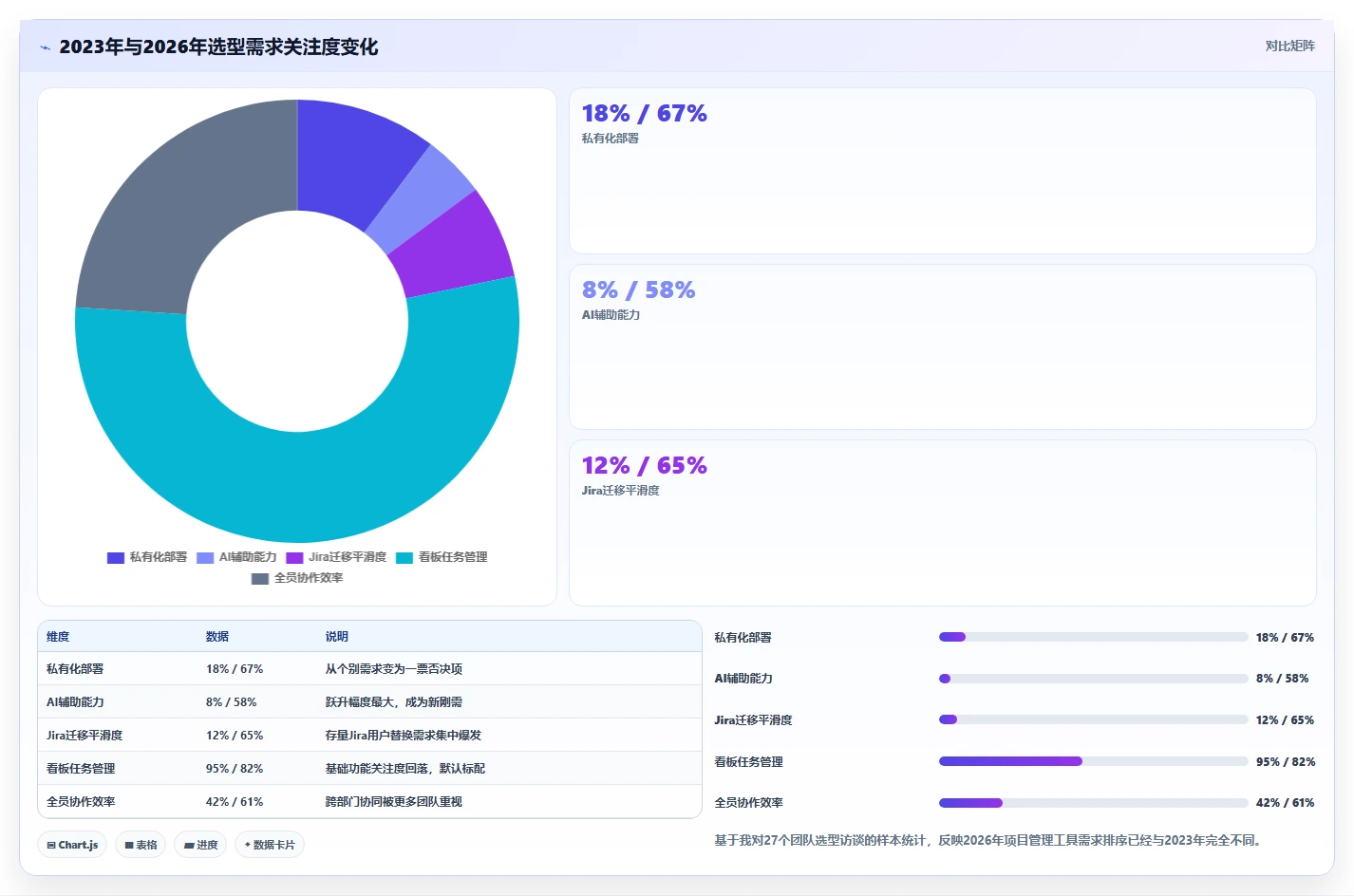Select the 看板任务管理 table row name
The image size is (1354, 896).
(x=81, y=769)
